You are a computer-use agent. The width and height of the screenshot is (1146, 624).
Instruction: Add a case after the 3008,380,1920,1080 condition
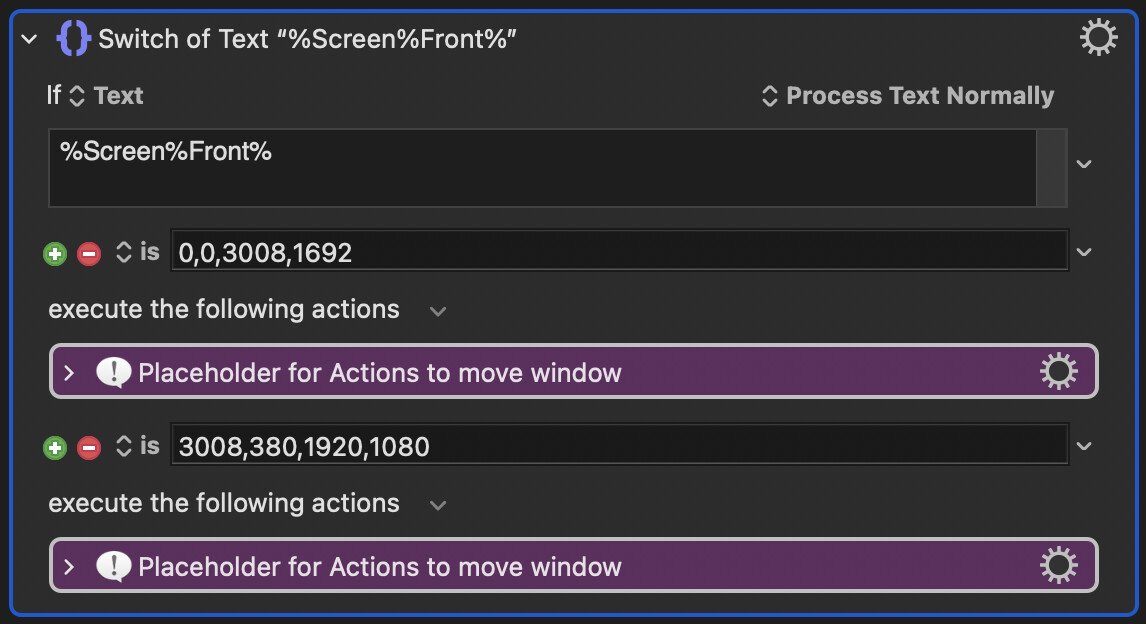pos(55,447)
